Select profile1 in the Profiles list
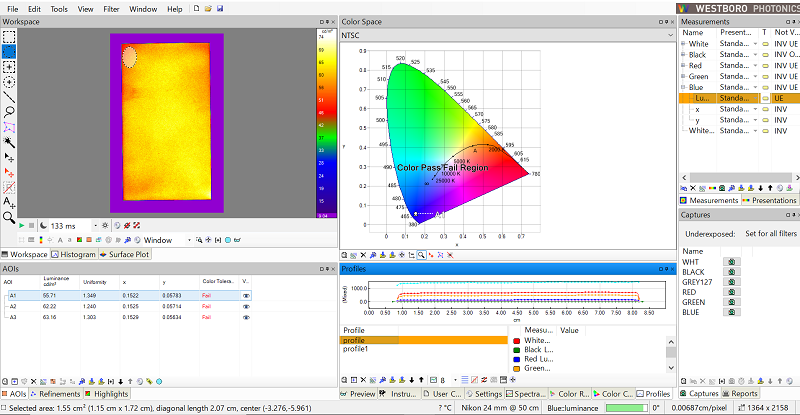Screen dimensions: 800x415 click(423, 349)
